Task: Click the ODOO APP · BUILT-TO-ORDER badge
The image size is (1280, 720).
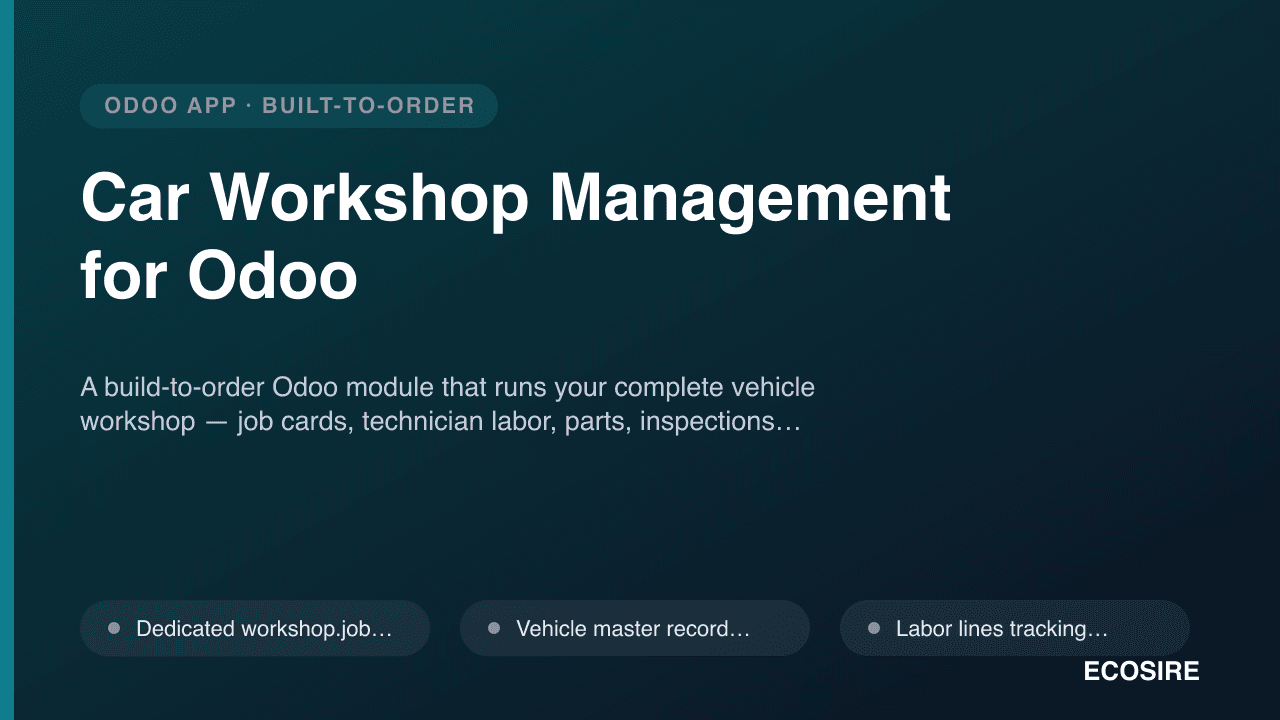Action: point(289,106)
